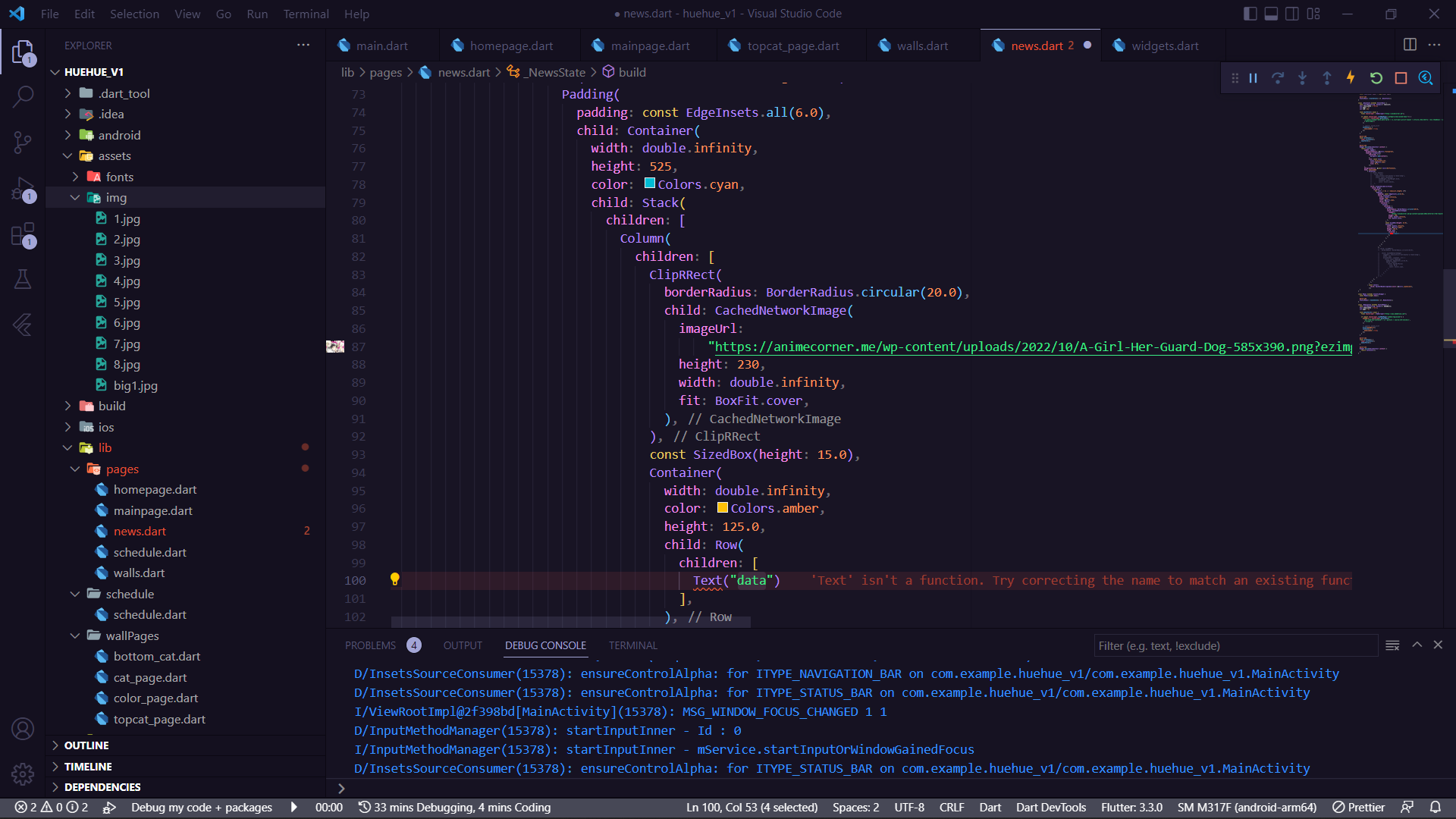The image size is (1456, 819).
Task: Split the editor right
Action: click(1410, 45)
